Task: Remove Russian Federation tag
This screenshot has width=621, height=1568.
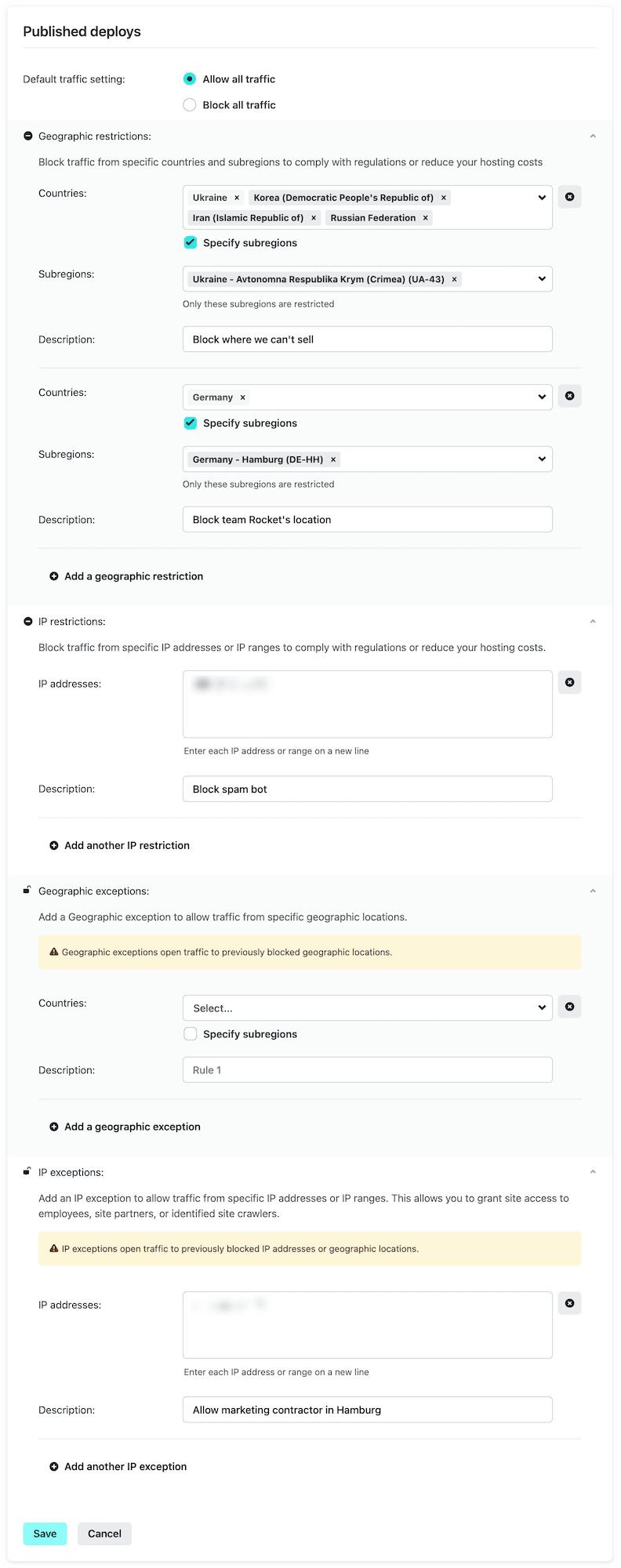Action: (426, 218)
